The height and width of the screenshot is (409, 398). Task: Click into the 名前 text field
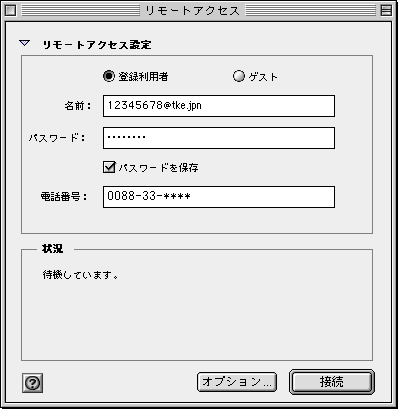[x=219, y=106]
